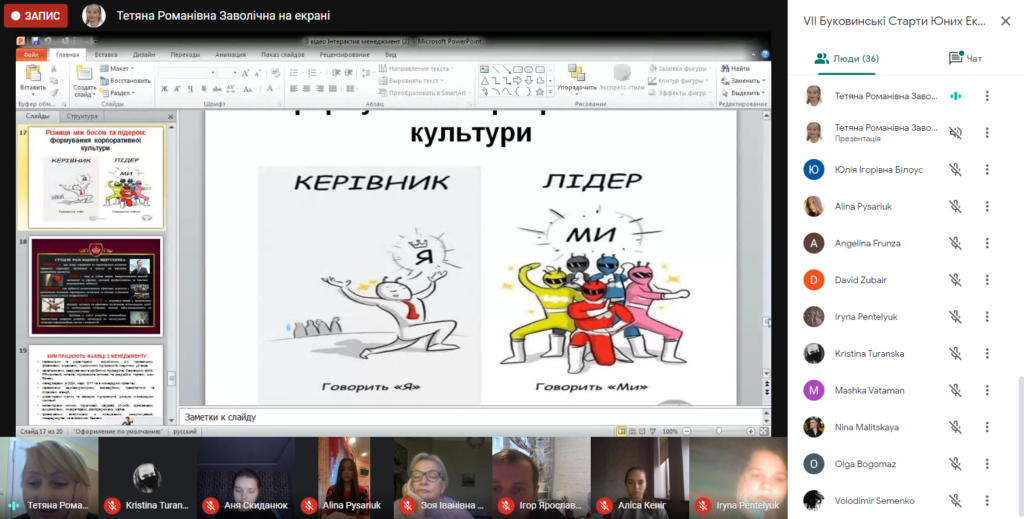Open options menu for David Zubair
The height and width of the screenshot is (519, 1024).
(987, 280)
